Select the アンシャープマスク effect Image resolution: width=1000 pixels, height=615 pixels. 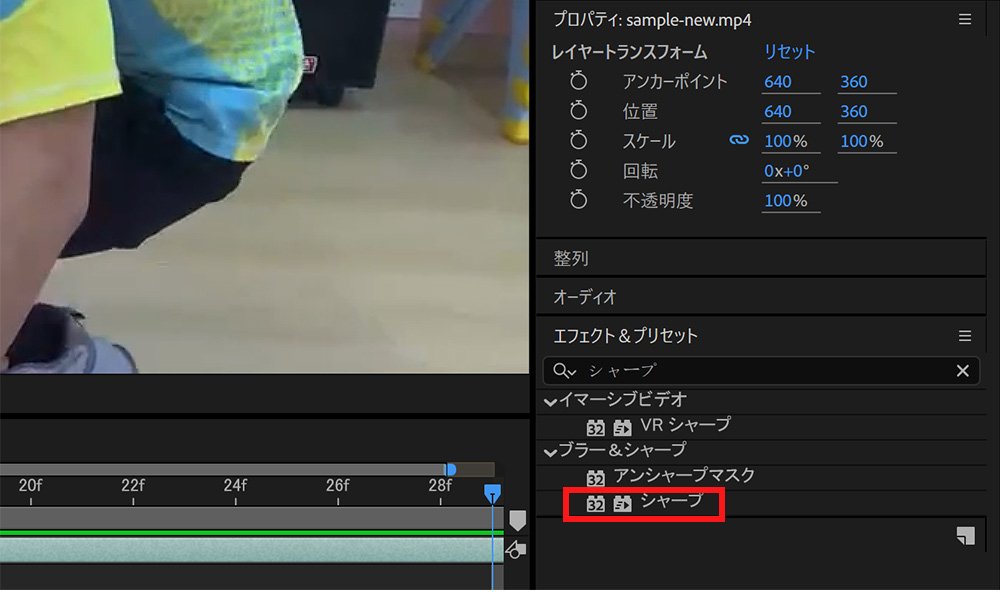684,475
